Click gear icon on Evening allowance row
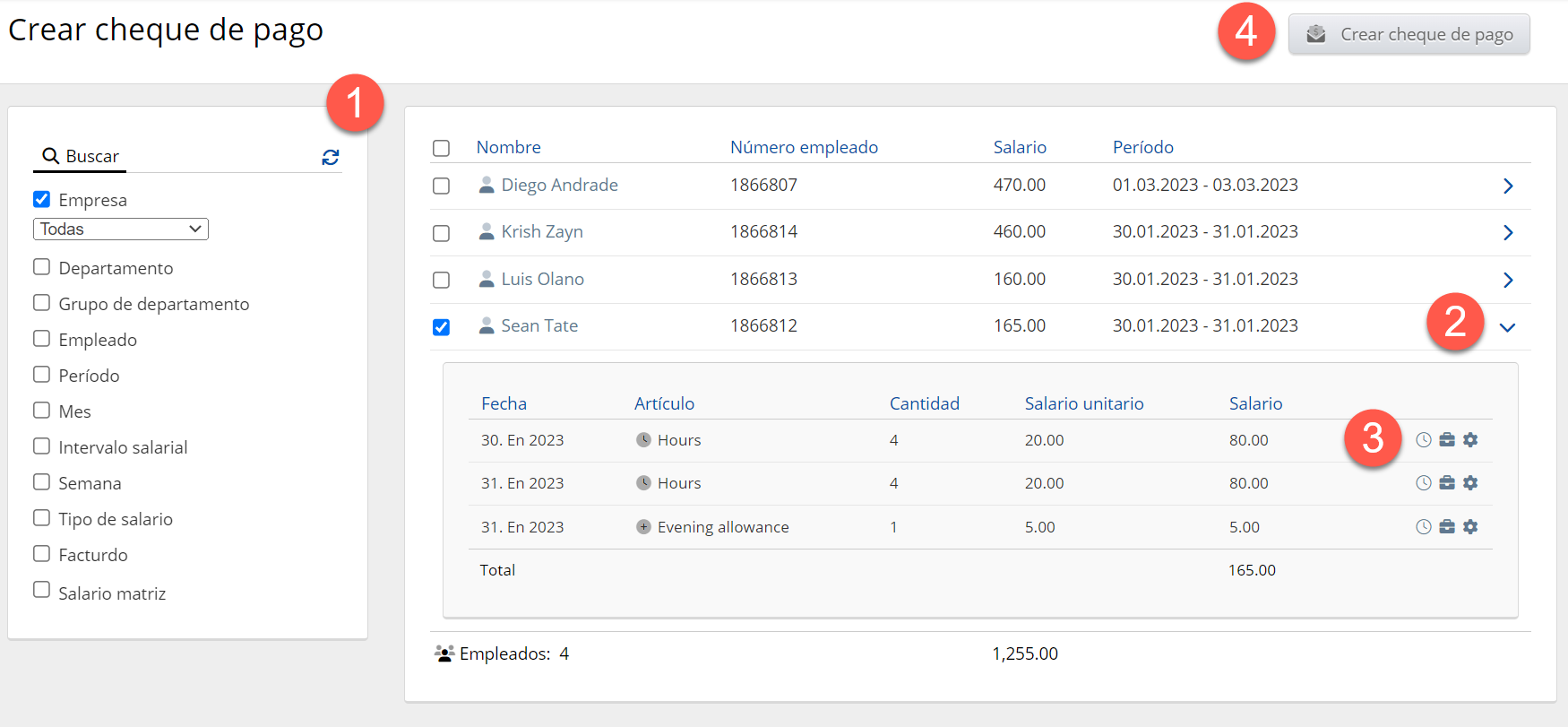The height and width of the screenshot is (727, 1568). click(x=1470, y=527)
